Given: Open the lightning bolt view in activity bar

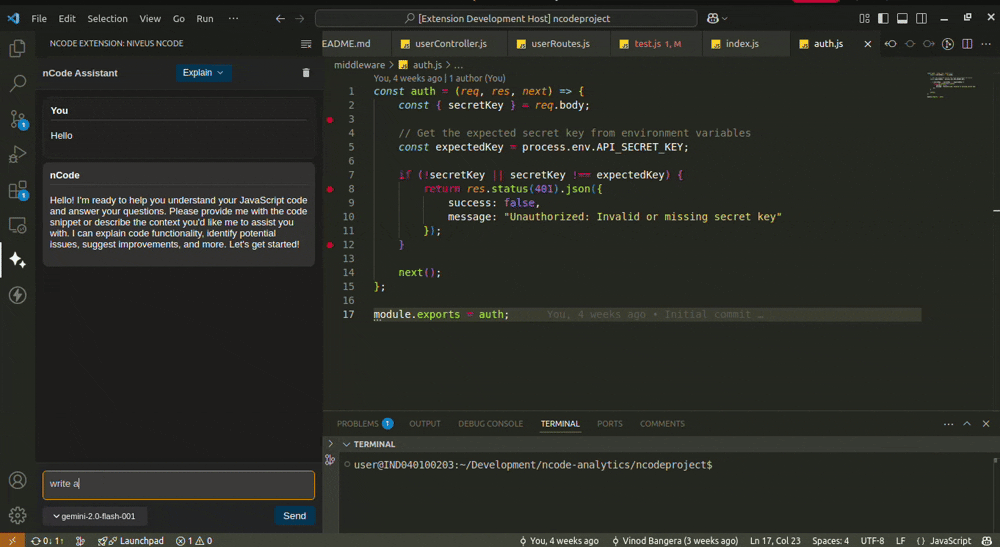Looking at the screenshot, I should pos(17,295).
